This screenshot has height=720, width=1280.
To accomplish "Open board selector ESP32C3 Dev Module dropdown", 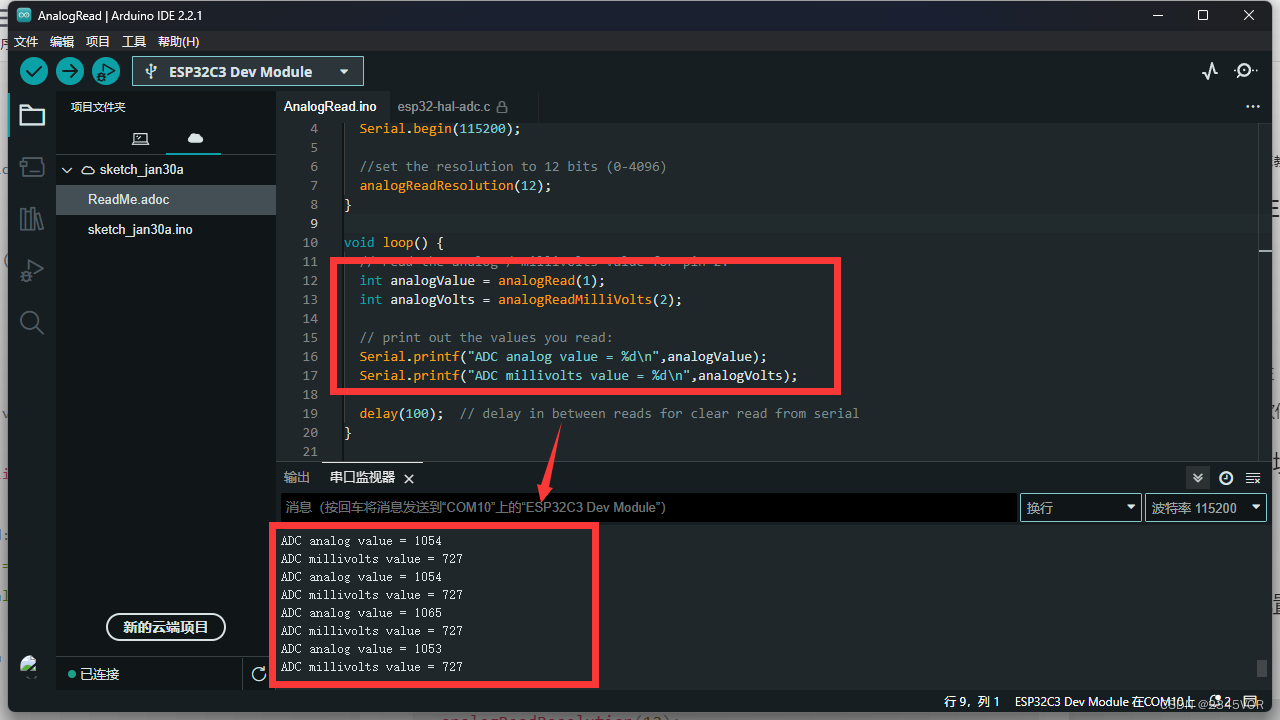I will (x=248, y=72).
